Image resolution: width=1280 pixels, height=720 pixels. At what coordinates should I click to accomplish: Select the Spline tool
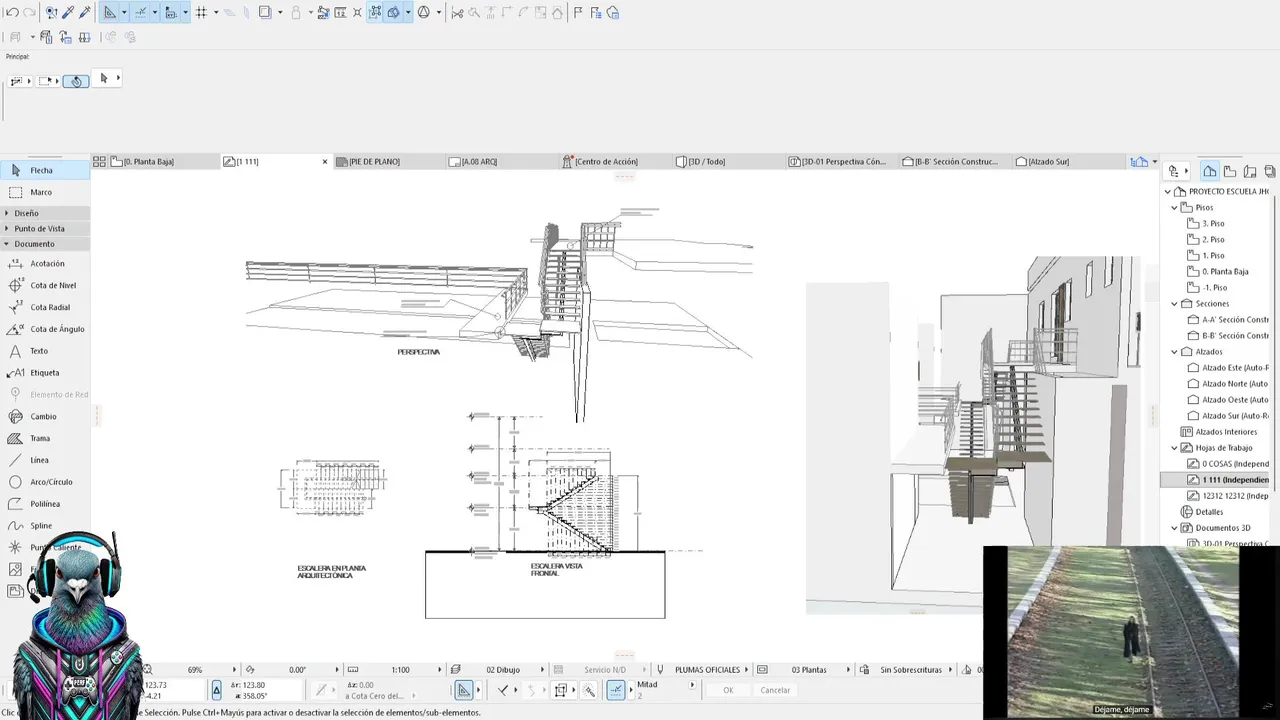coord(45,526)
